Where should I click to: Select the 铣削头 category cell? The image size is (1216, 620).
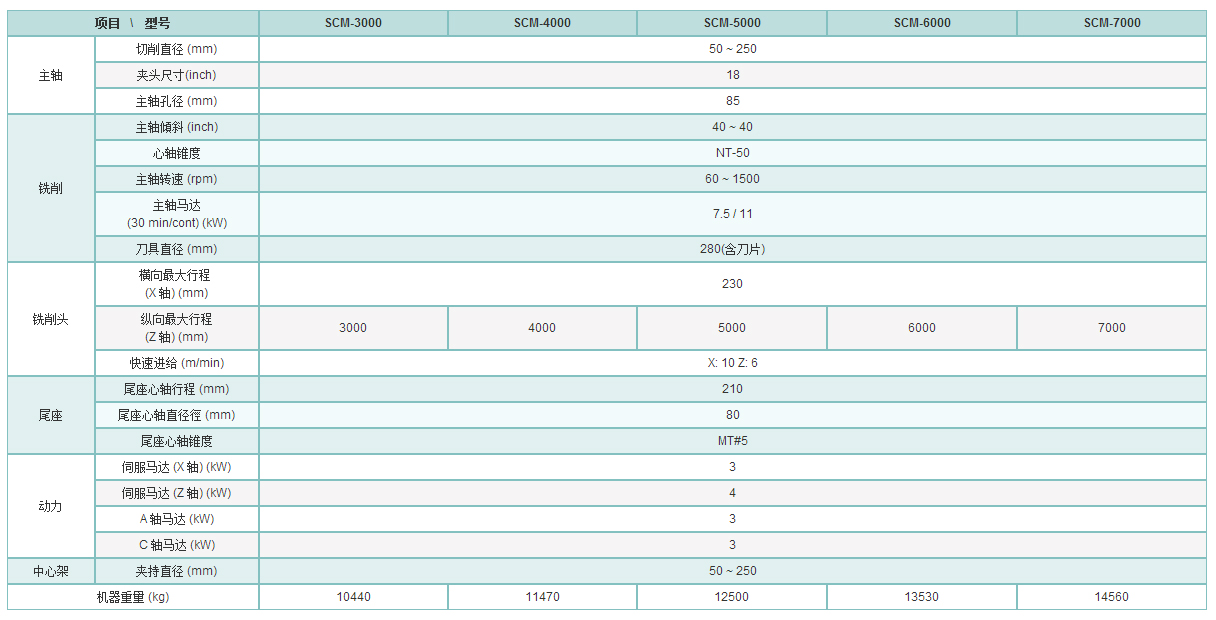(x=51, y=319)
